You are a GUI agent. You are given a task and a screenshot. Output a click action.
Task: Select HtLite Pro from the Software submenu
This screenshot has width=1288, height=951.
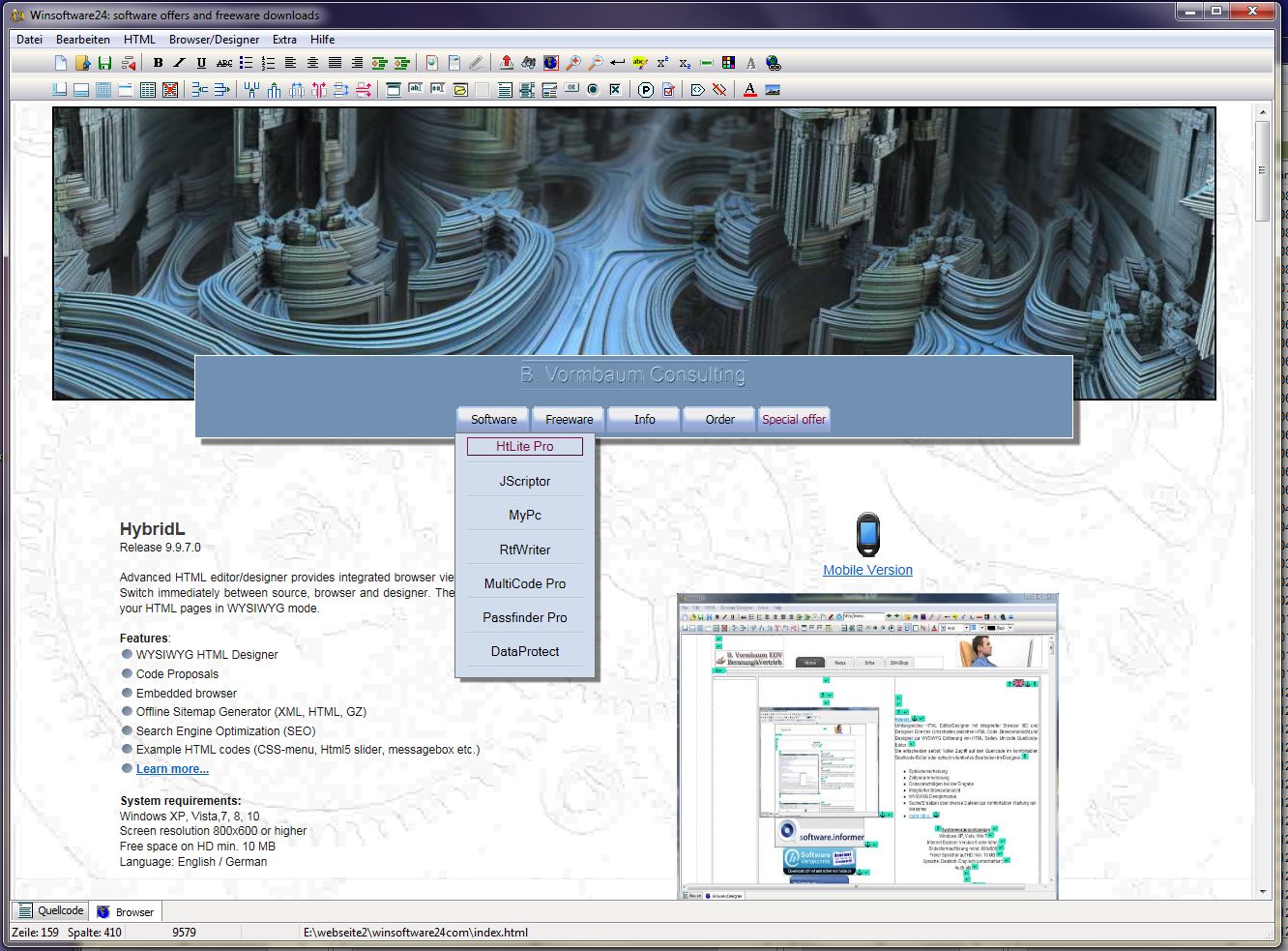point(525,446)
